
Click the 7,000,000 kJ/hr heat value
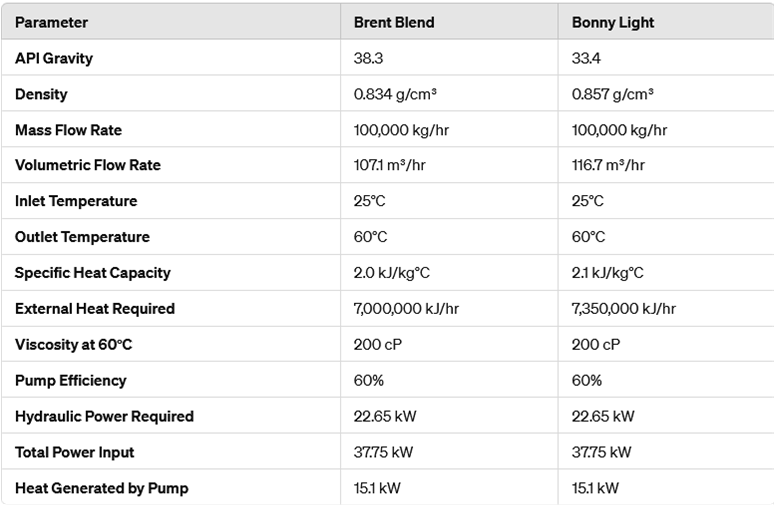pyautogui.click(x=406, y=309)
